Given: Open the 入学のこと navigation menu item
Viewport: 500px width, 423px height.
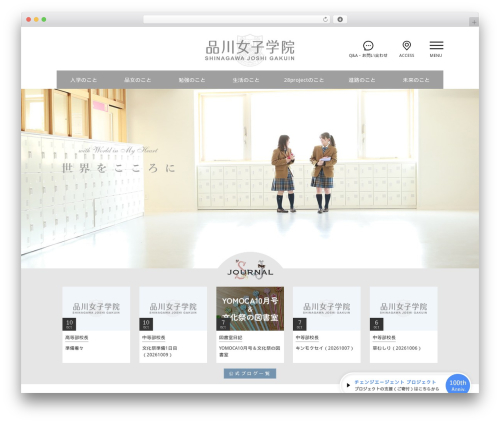Looking at the screenshot, I should 84,80.
